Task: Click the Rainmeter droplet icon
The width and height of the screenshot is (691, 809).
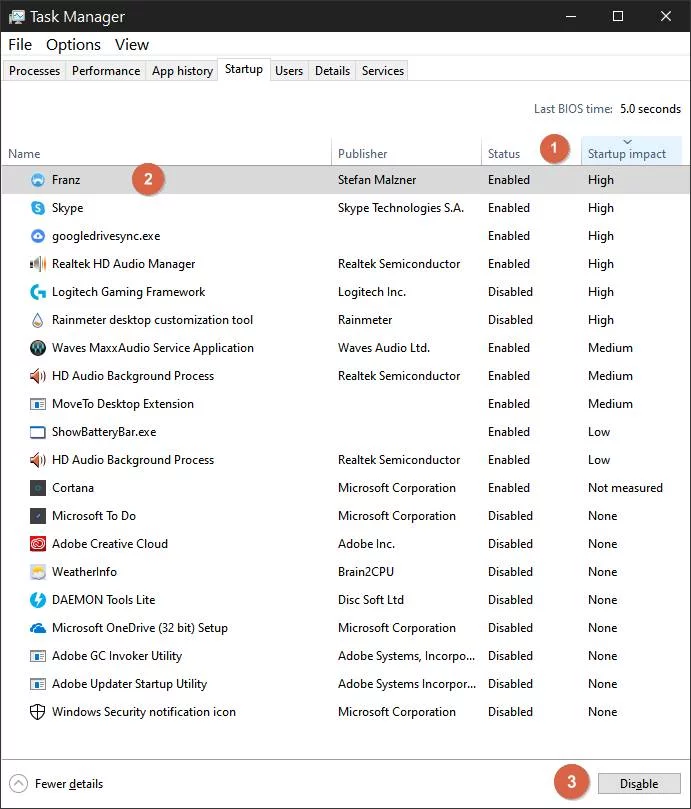Action: pos(38,320)
